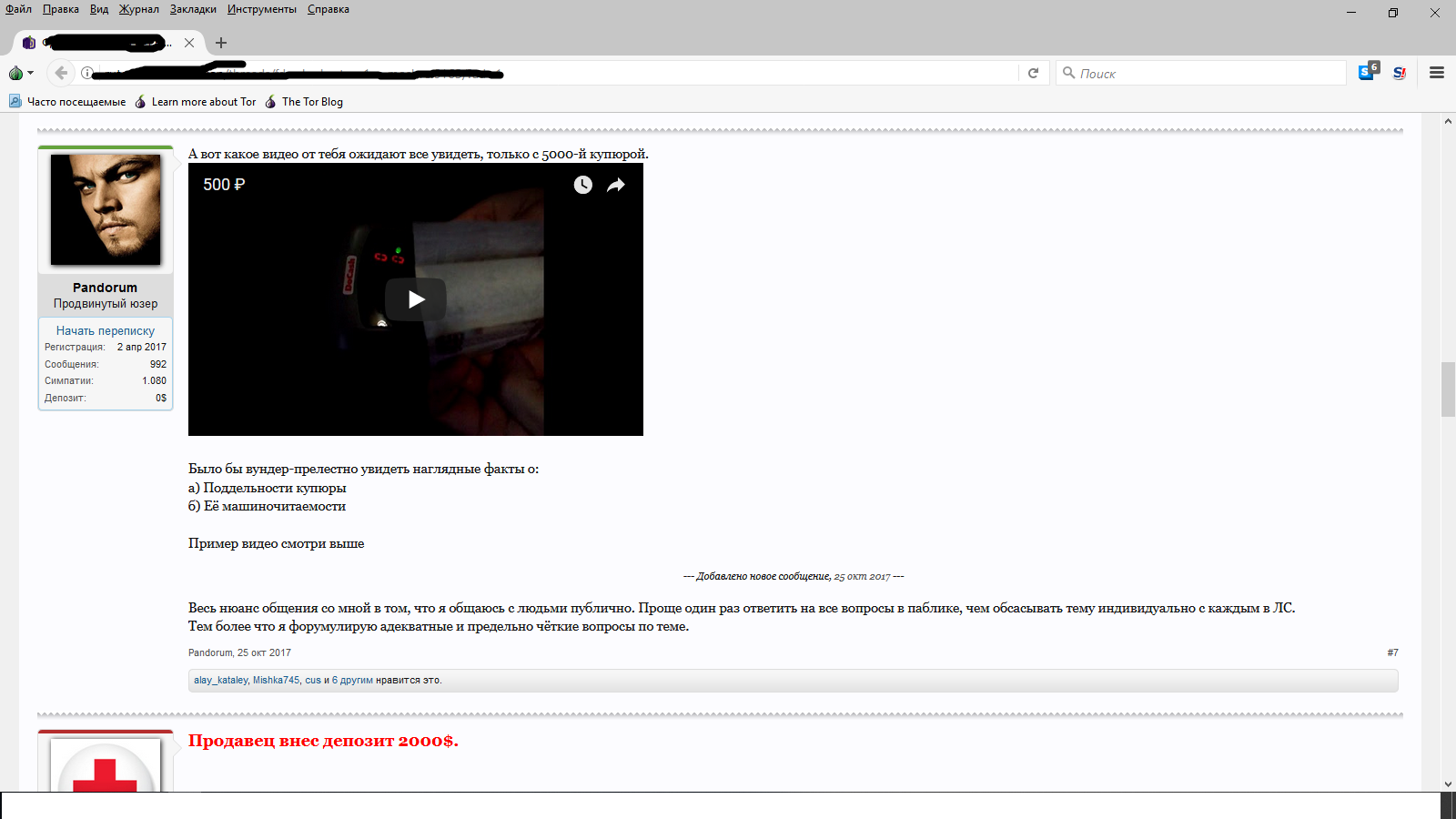Click the alay_kataley username in likes
The height and width of the screenshot is (819, 1456).
coord(220,680)
